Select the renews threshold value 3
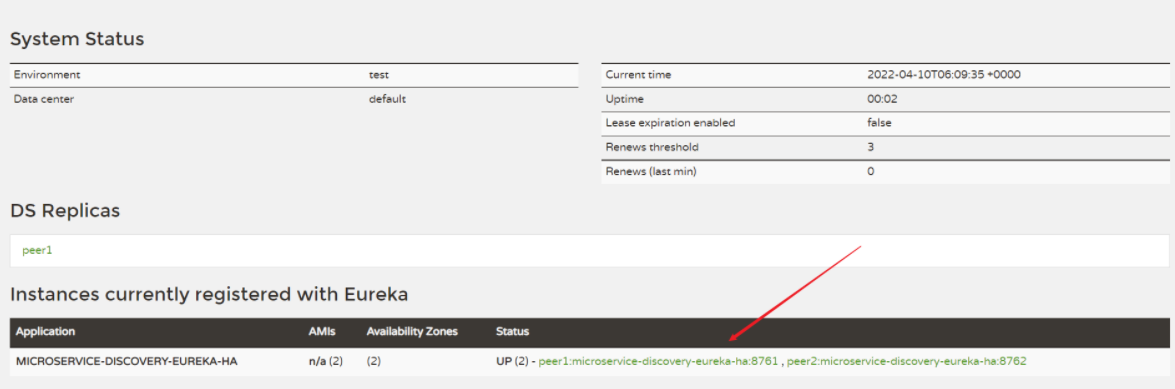Screen dimensions: 1175x389 click(871, 147)
